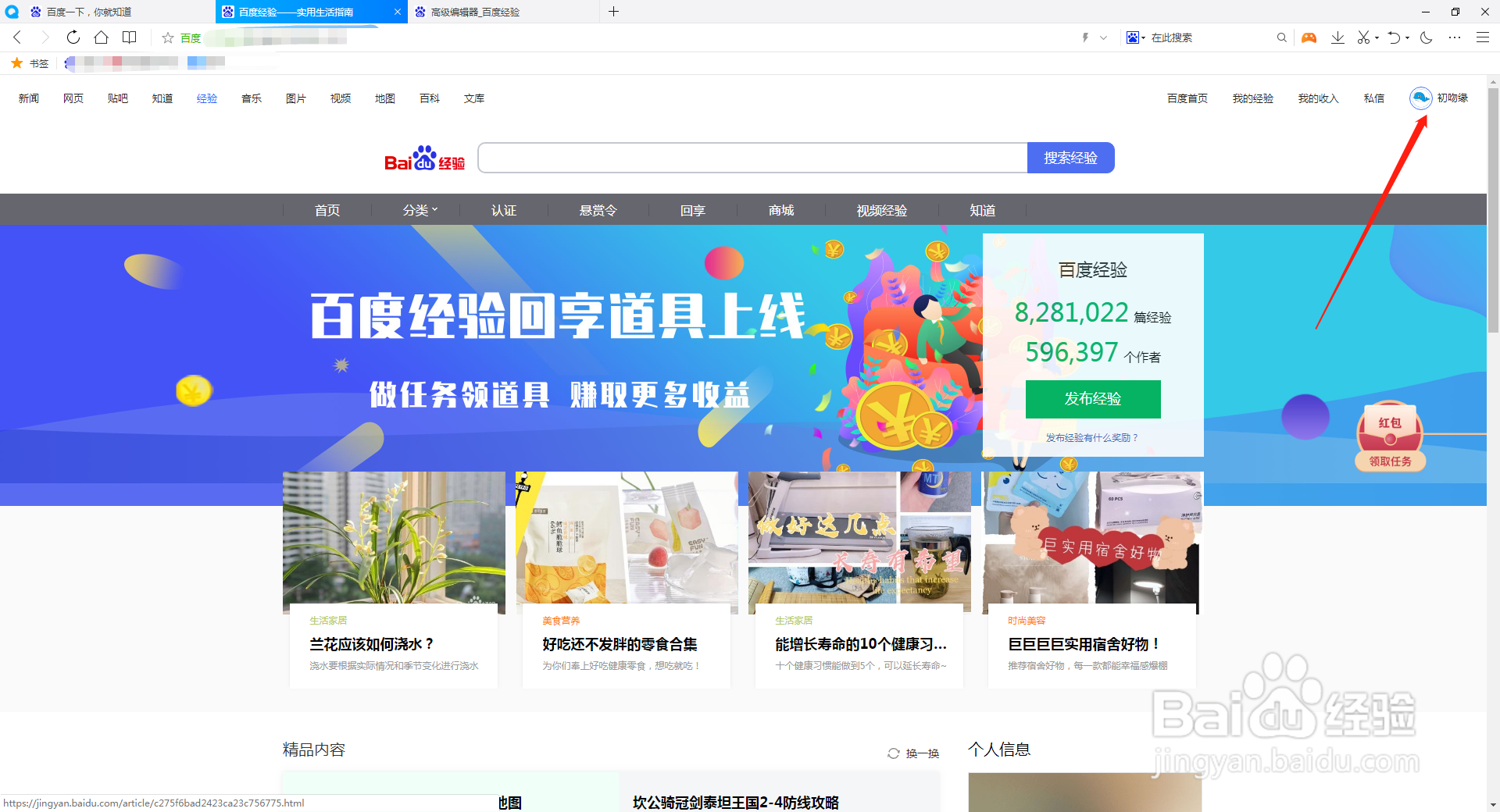
Task: Open the game controller icon
Action: tap(1309, 37)
